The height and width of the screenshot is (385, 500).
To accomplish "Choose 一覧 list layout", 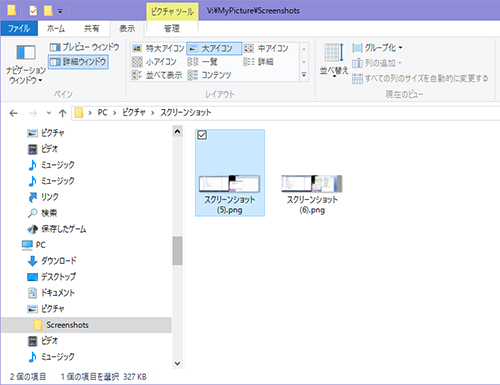I will [x=203, y=62].
